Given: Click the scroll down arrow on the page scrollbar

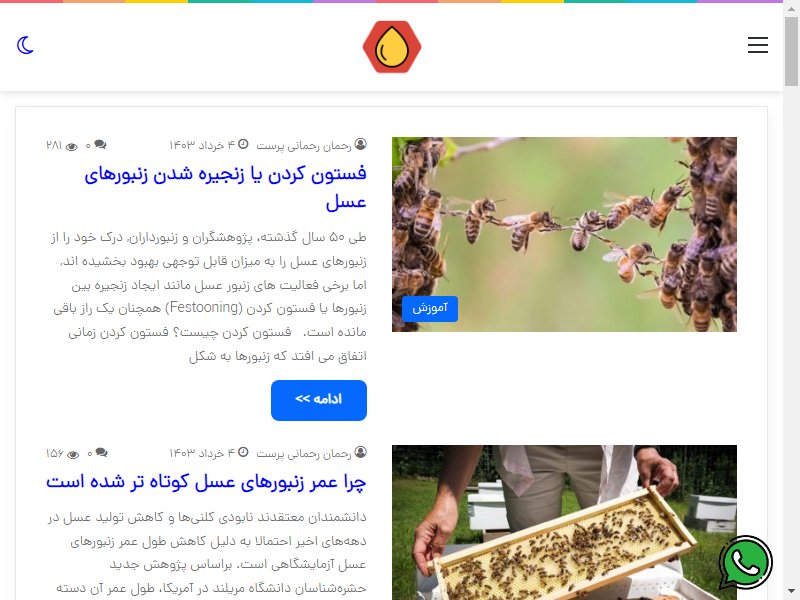Looking at the screenshot, I should pos(791,594).
